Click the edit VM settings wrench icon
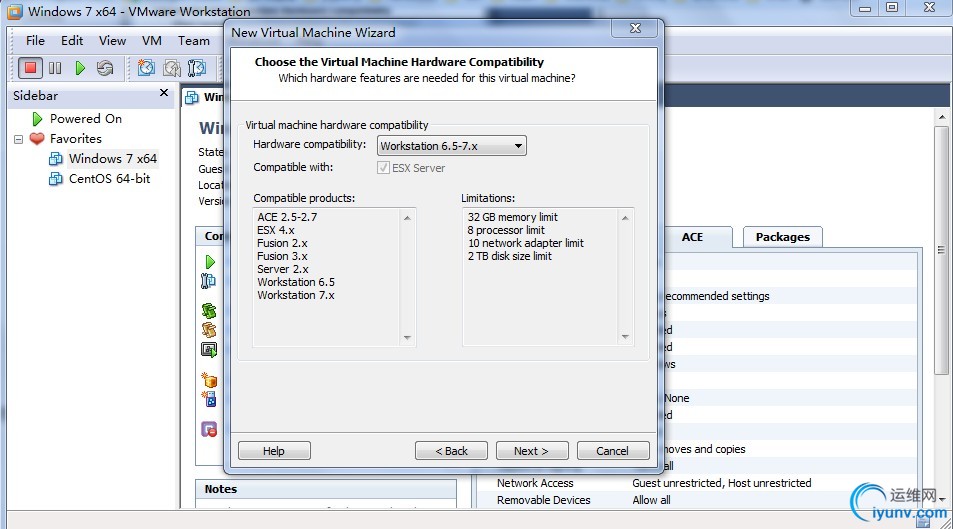The image size is (953, 529). 208,280
